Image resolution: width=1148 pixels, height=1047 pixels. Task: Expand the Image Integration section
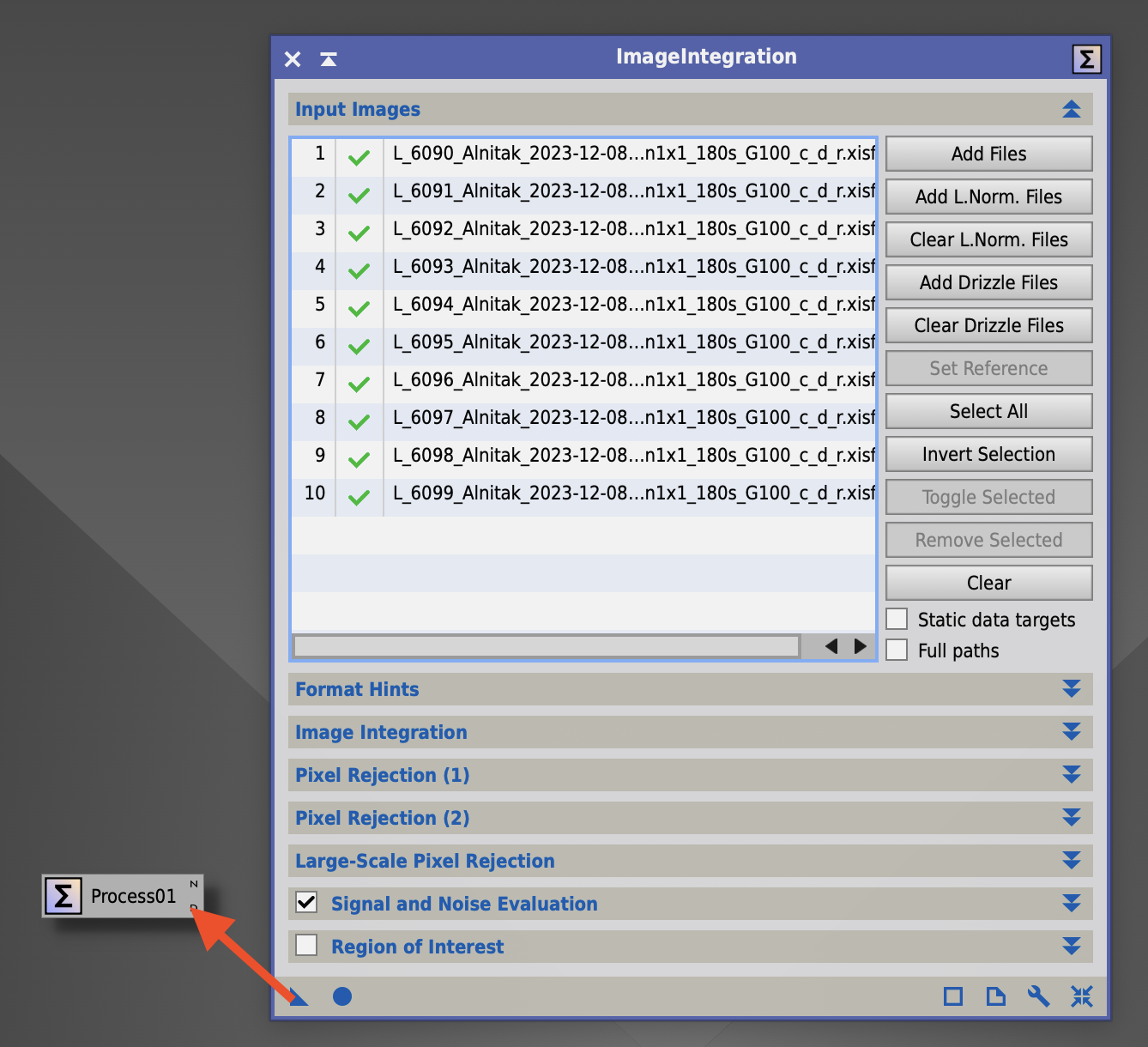[x=1070, y=731]
